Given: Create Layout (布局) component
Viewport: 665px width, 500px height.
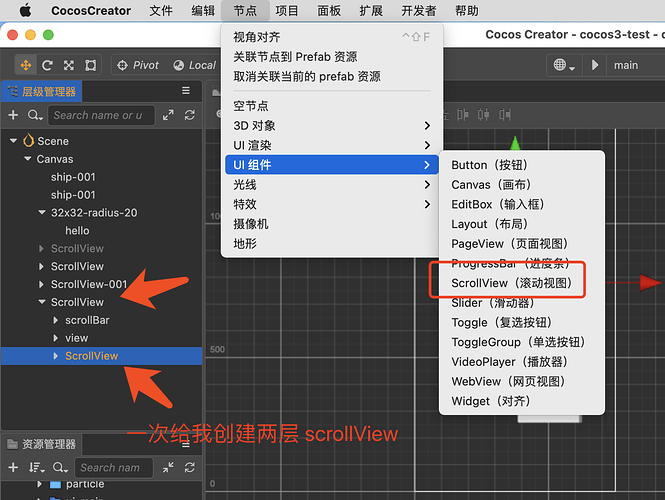Looking at the screenshot, I should click(522, 224).
